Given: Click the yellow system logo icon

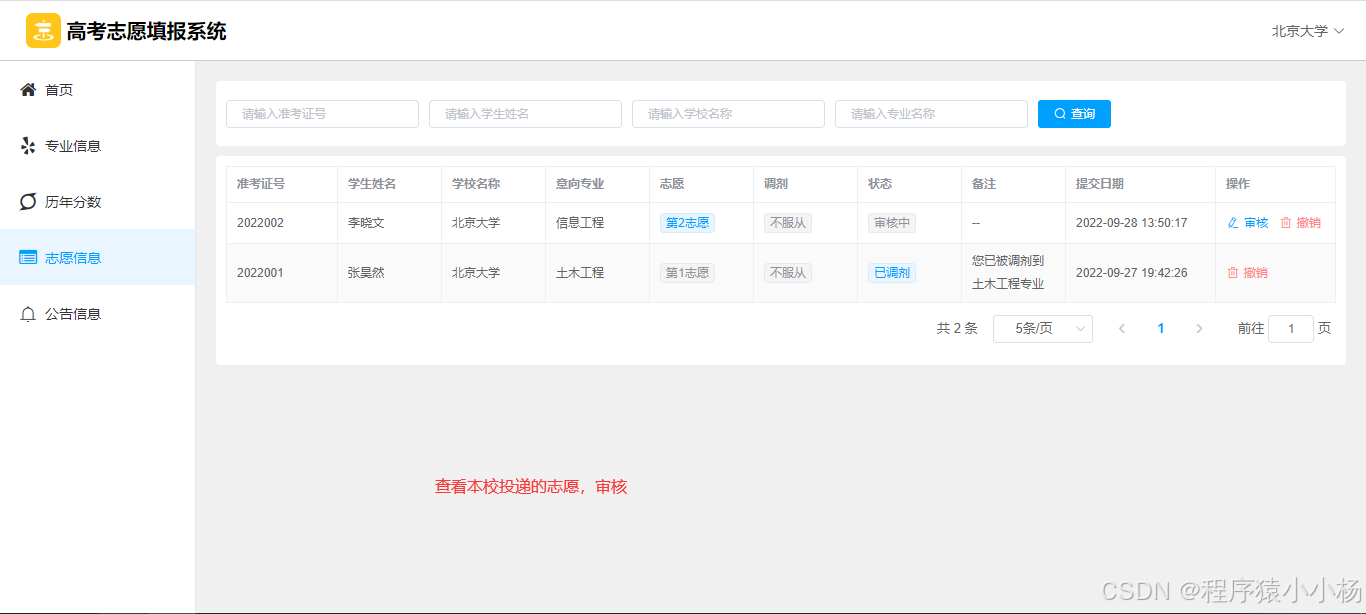Looking at the screenshot, I should (x=43, y=31).
